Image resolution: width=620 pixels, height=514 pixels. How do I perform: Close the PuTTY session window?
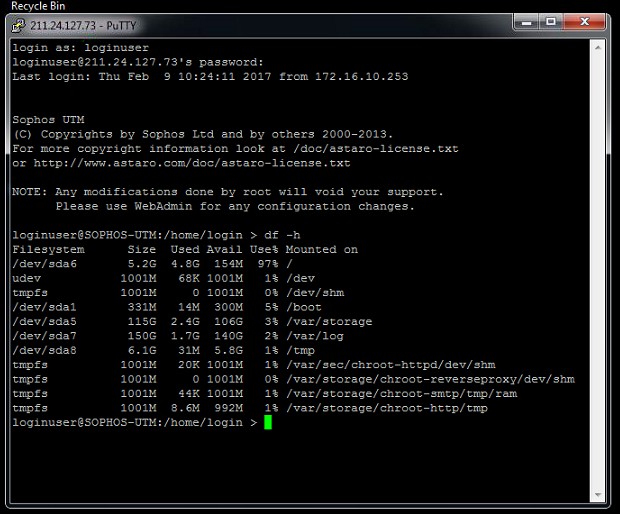click(x=584, y=22)
